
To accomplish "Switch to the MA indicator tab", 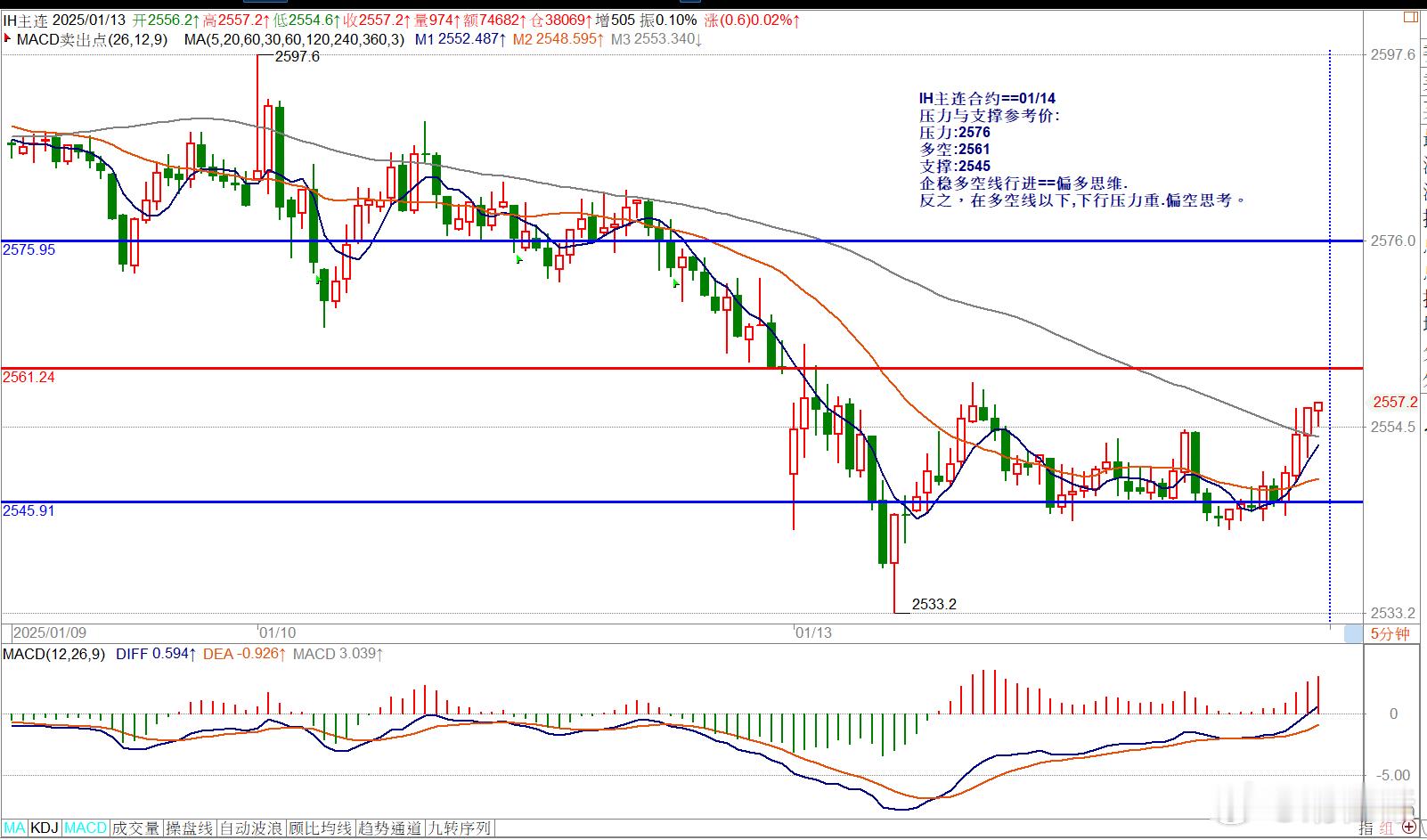I will pos(13,828).
